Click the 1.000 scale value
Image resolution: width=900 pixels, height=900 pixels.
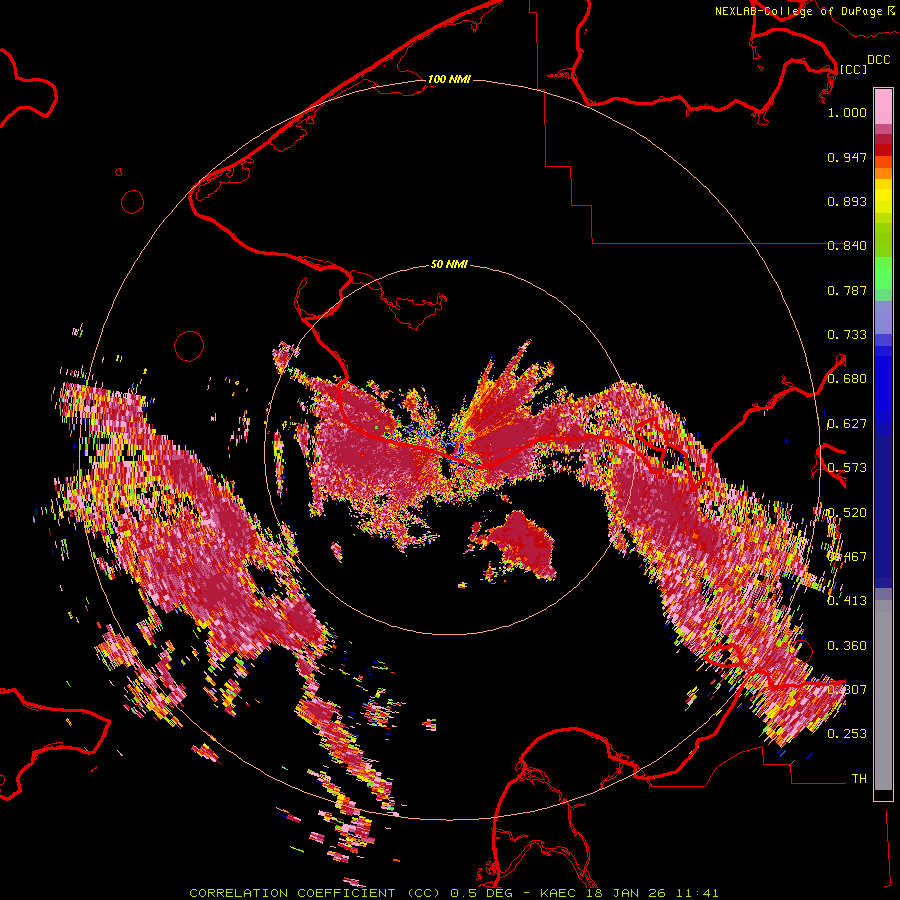click(x=847, y=112)
